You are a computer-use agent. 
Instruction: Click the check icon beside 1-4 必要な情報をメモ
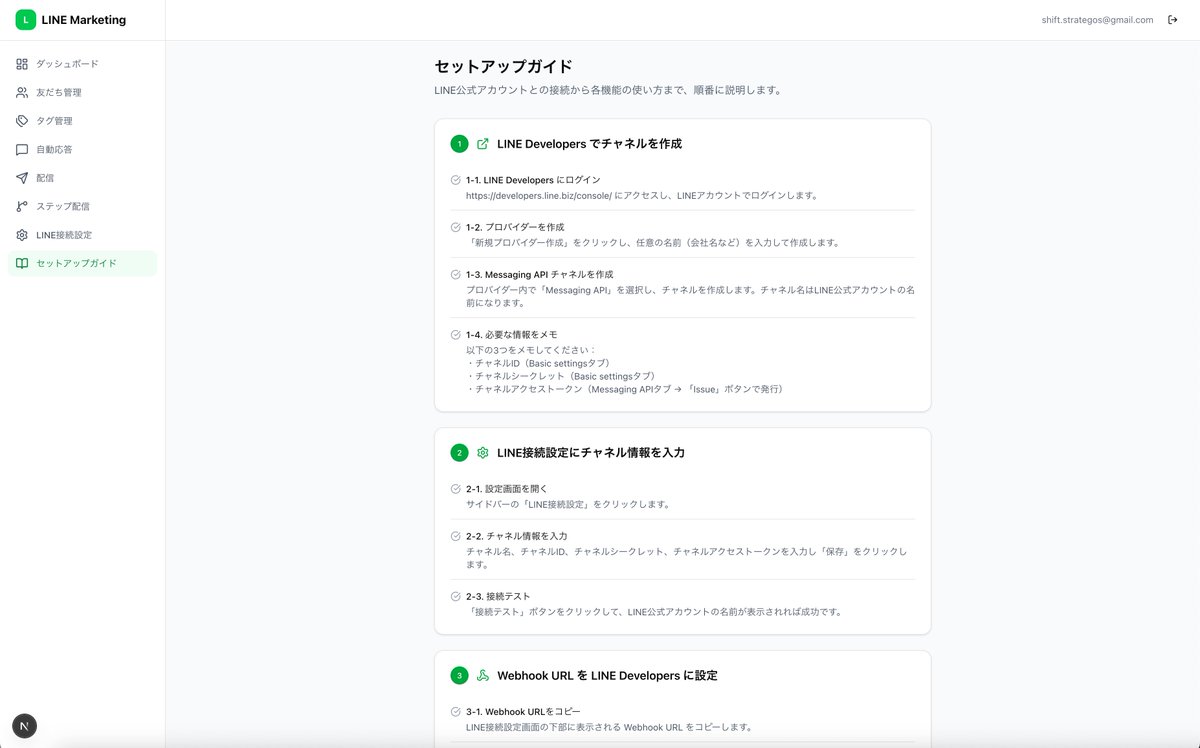(x=456, y=335)
